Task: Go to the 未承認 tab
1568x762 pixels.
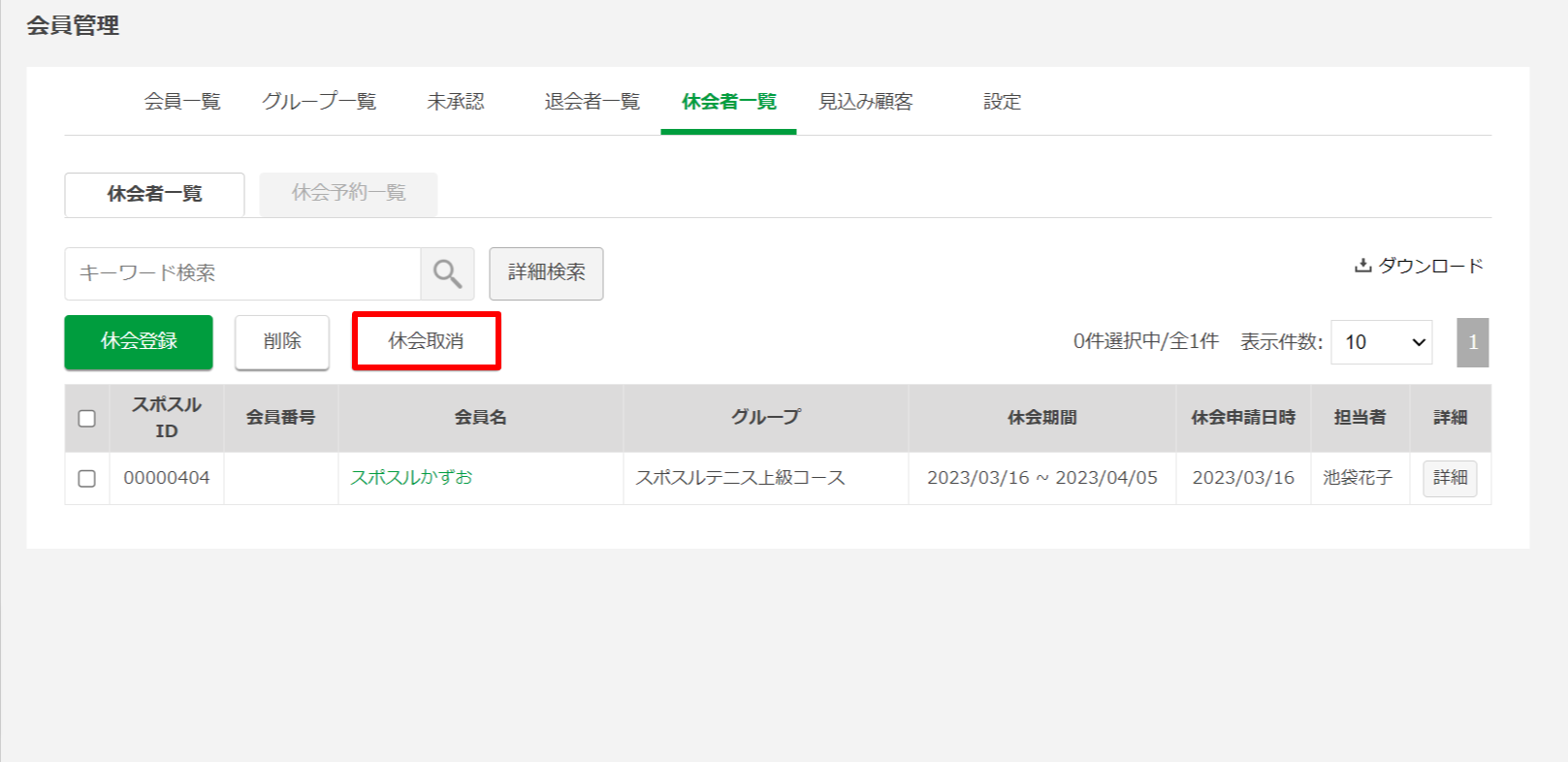Action: click(456, 102)
